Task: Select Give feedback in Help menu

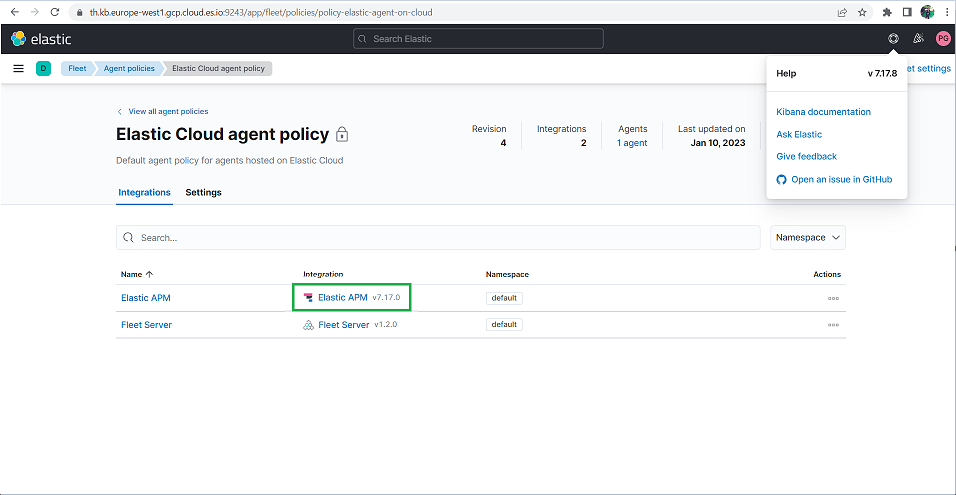Action: pos(807,157)
